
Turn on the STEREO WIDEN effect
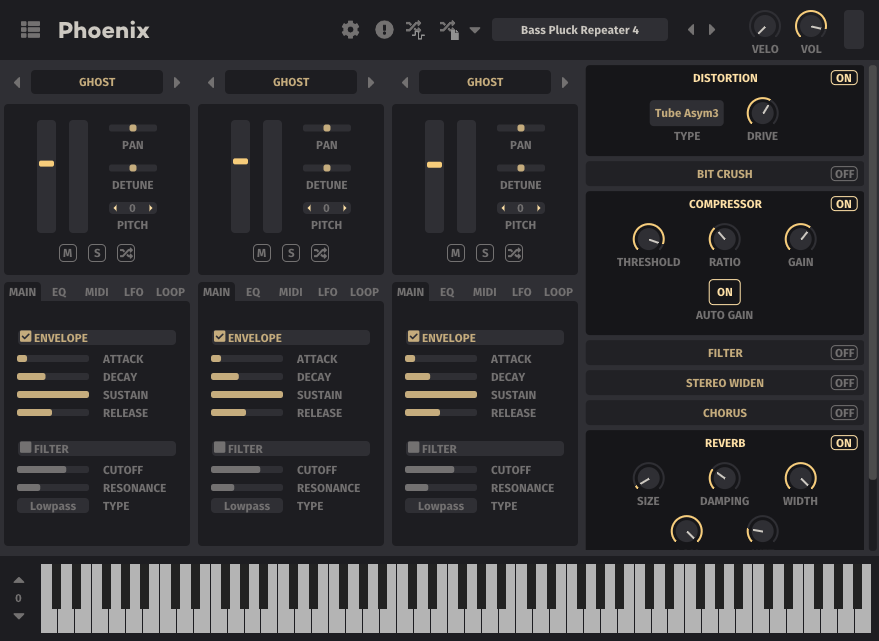(x=844, y=383)
